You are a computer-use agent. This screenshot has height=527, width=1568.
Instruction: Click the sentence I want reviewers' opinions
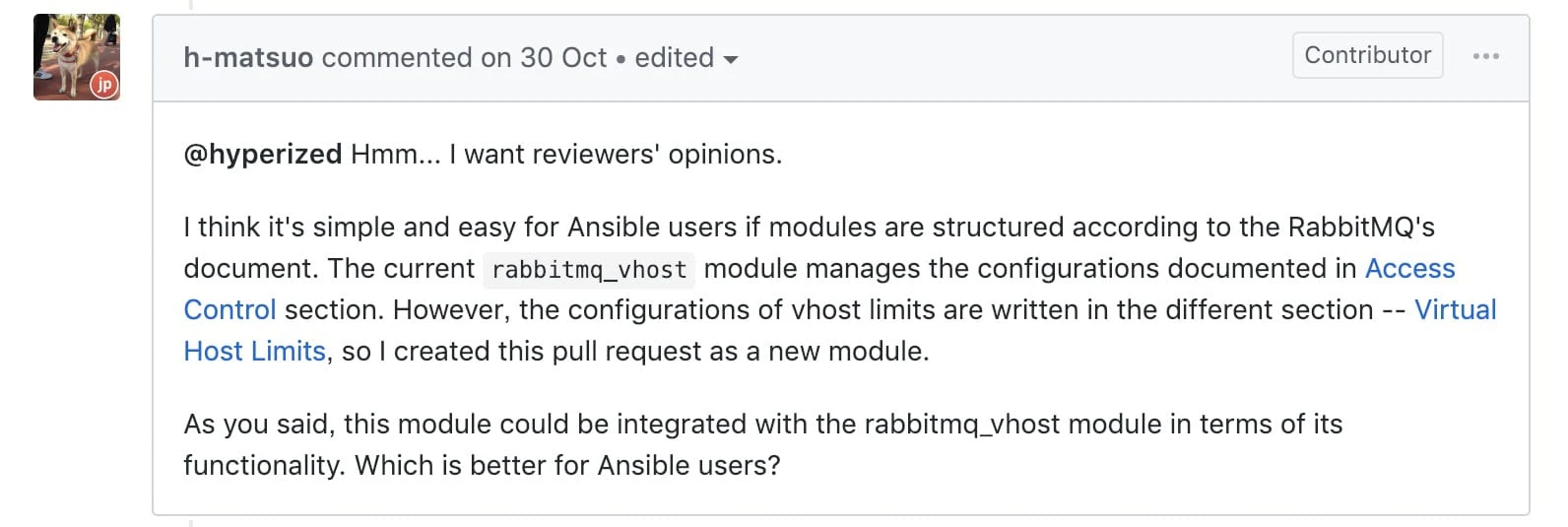coord(616,155)
